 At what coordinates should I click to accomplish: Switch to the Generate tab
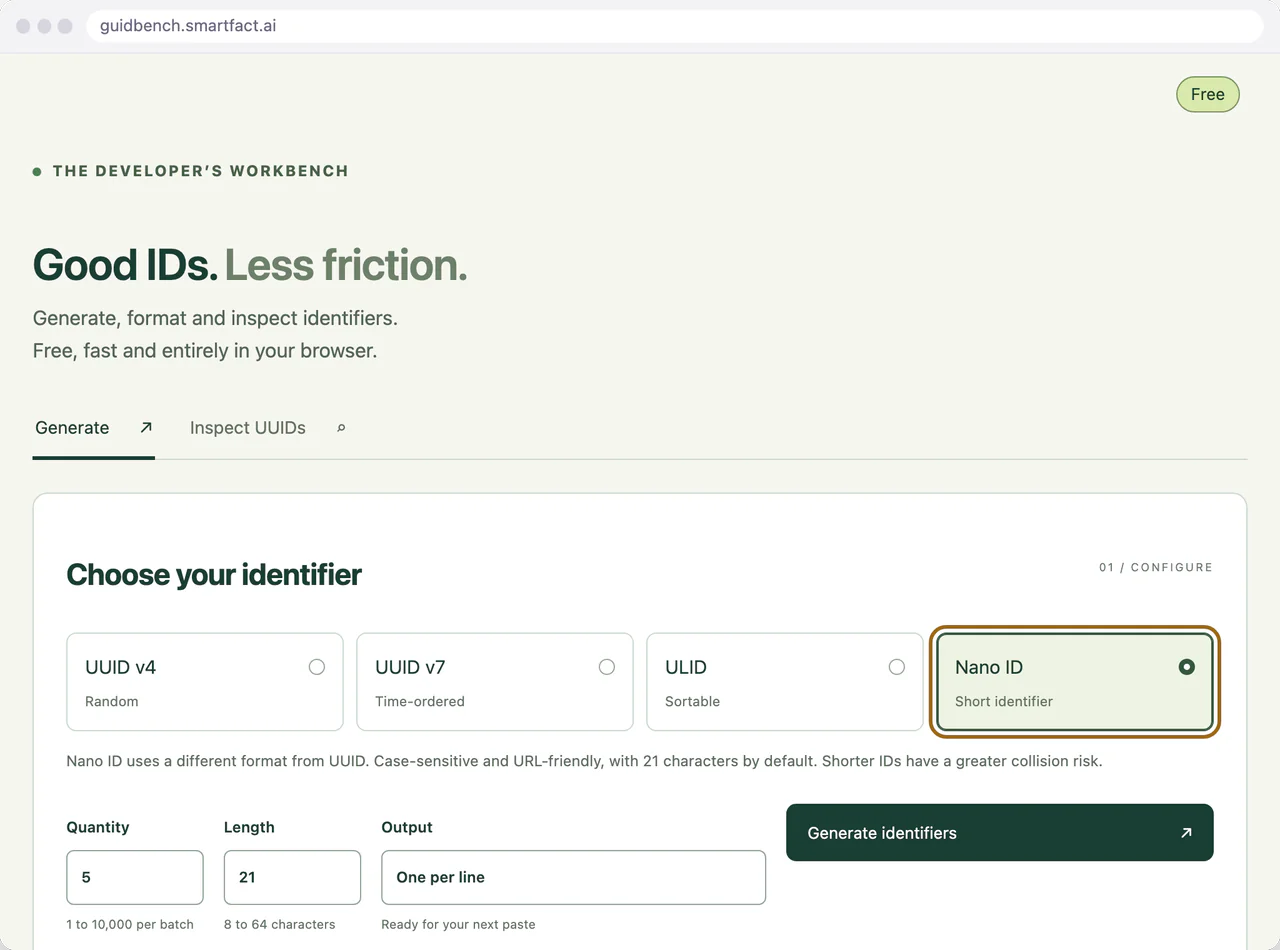(x=94, y=428)
